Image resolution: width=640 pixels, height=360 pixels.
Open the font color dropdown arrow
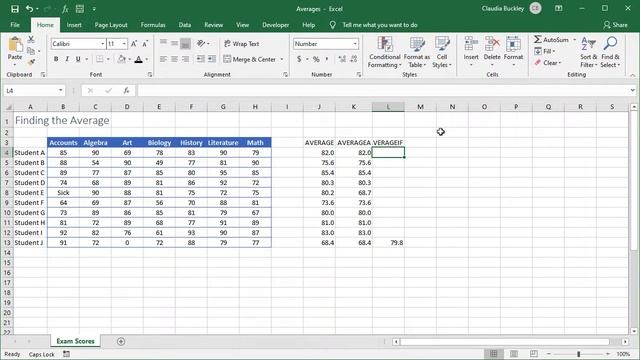[x=147, y=60]
